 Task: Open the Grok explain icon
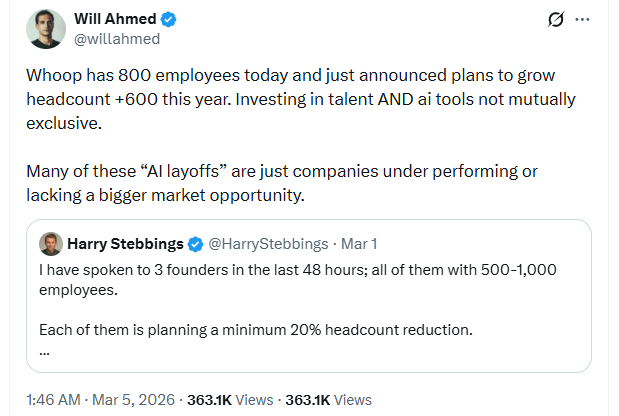tap(558, 20)
